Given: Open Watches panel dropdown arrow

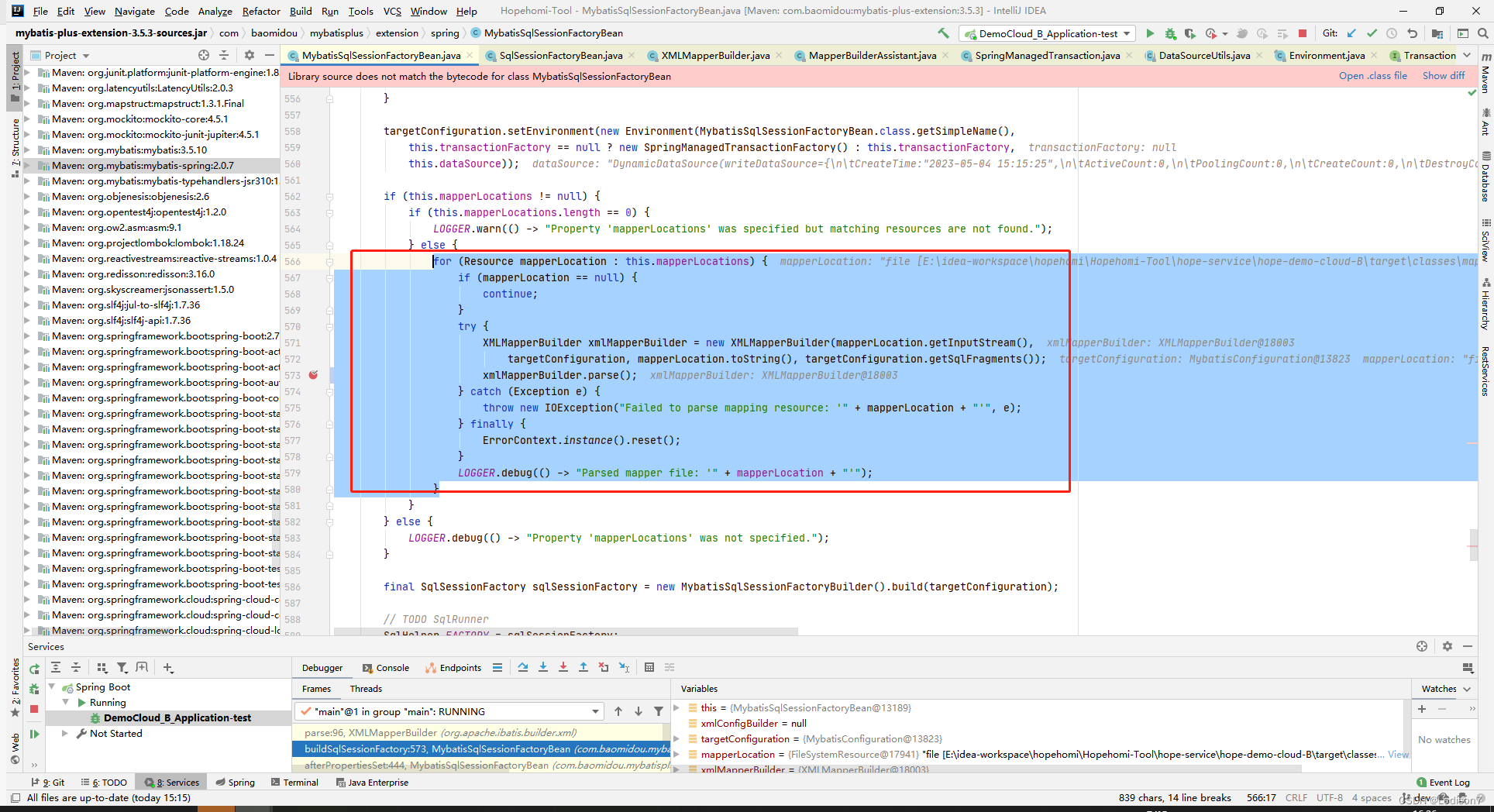Looking at the screenshot, I should [x=1466, y=689].
